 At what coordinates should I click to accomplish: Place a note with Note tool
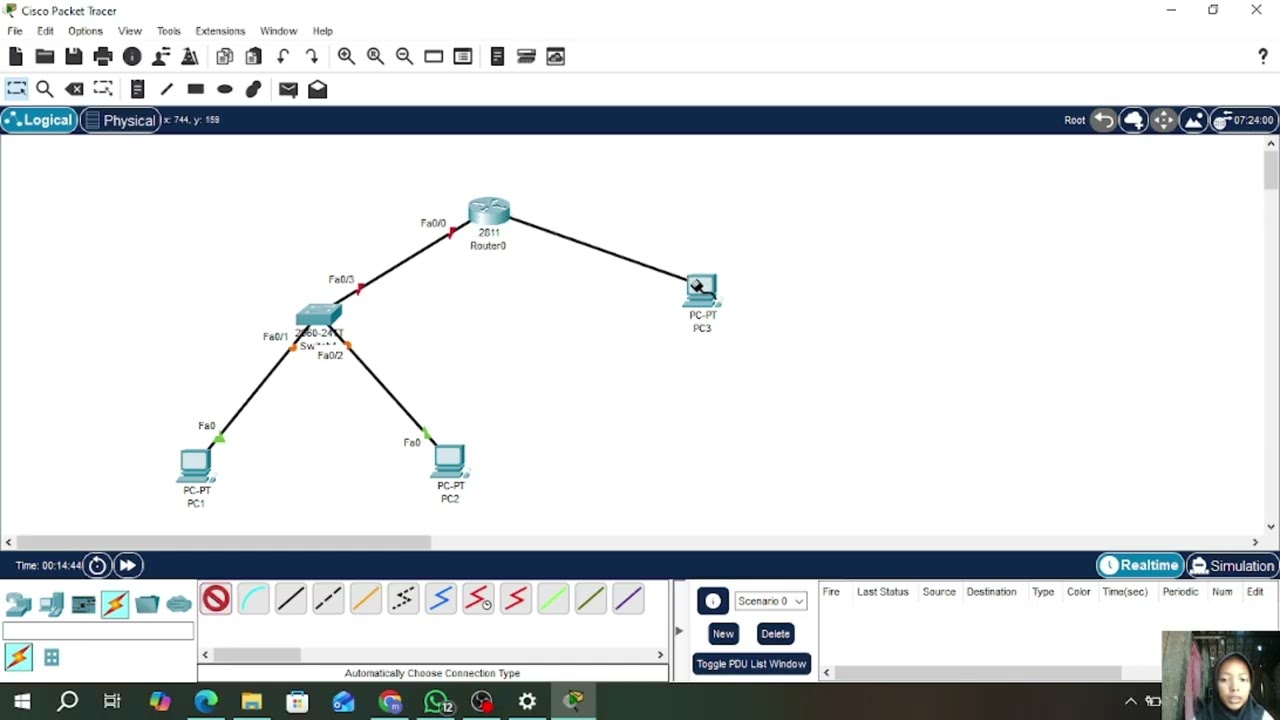137,89
